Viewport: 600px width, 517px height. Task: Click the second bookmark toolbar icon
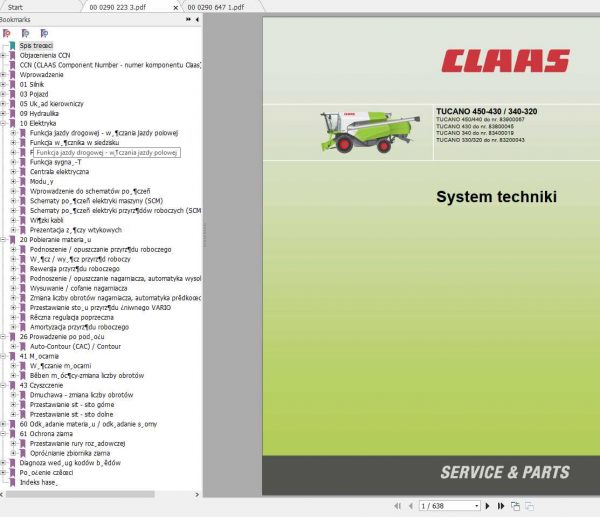tap(25, 34)
